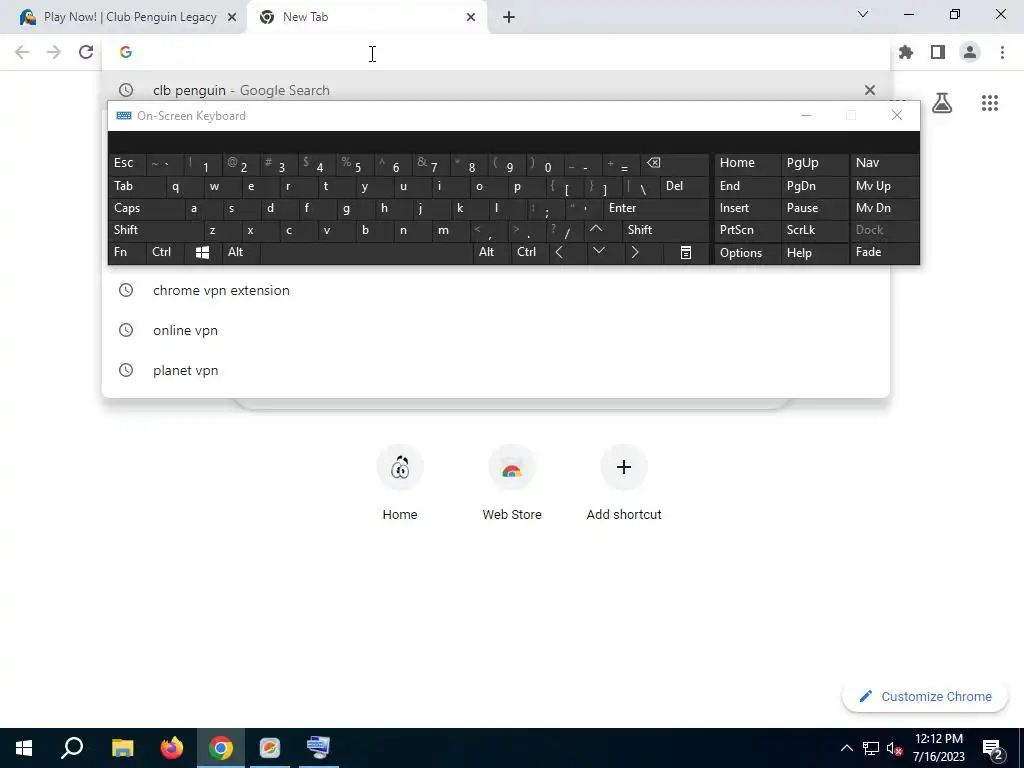
Task: Click Help on On-Screen Keyboard
Action: [x=816, y=253]
